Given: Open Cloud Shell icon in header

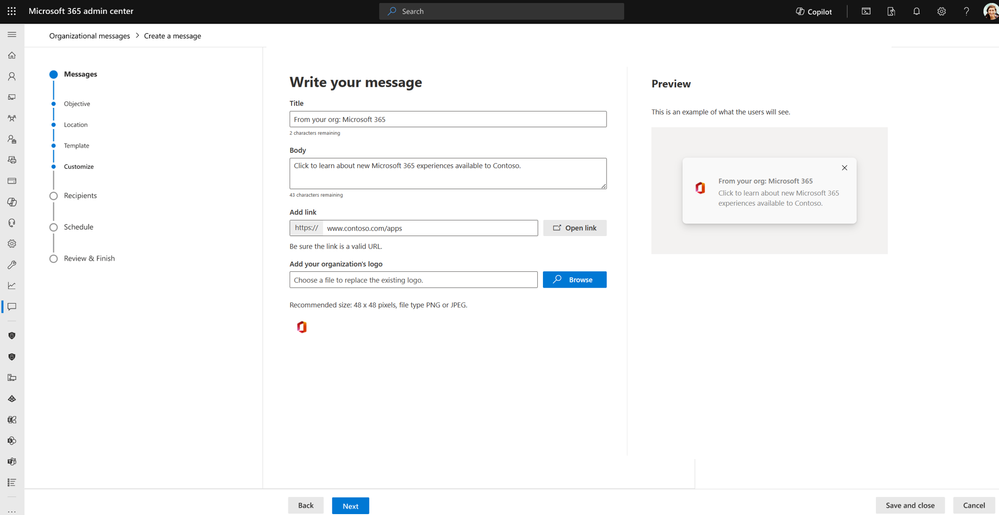Looking at the screenshot, I should click(x=866, y=11).
